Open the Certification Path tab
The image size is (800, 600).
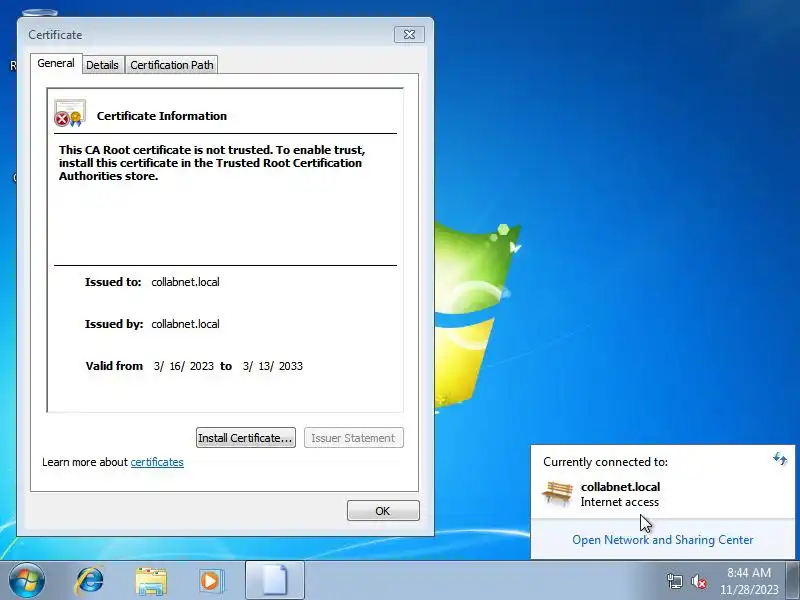pyautogui.click(x=171, y=65)
